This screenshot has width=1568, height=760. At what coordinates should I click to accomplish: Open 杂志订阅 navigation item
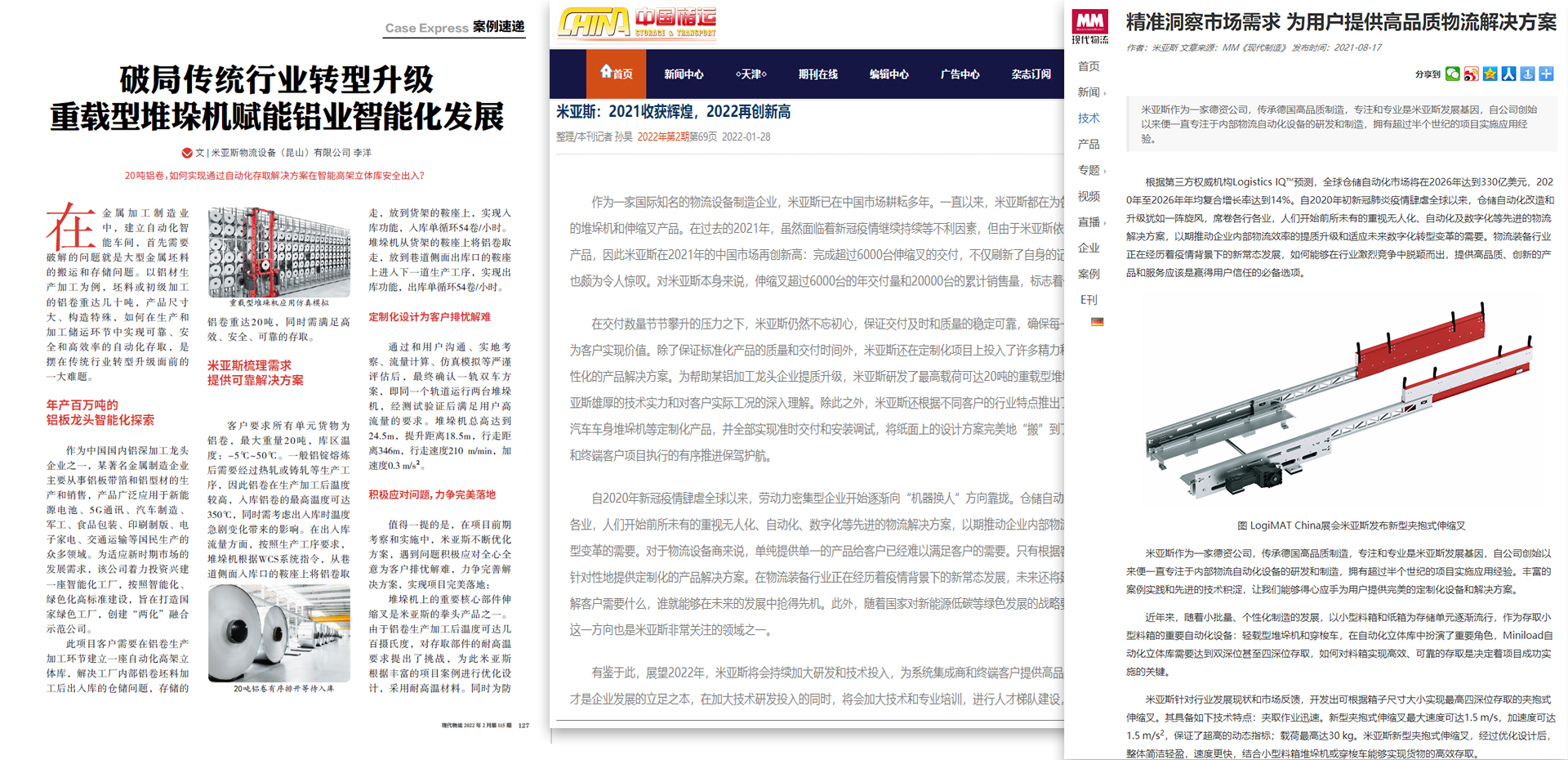[x=1031, y=74]
